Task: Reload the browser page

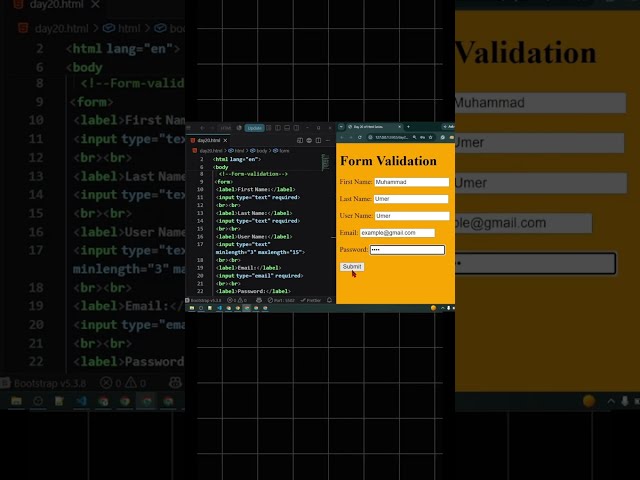Action: 360,138
